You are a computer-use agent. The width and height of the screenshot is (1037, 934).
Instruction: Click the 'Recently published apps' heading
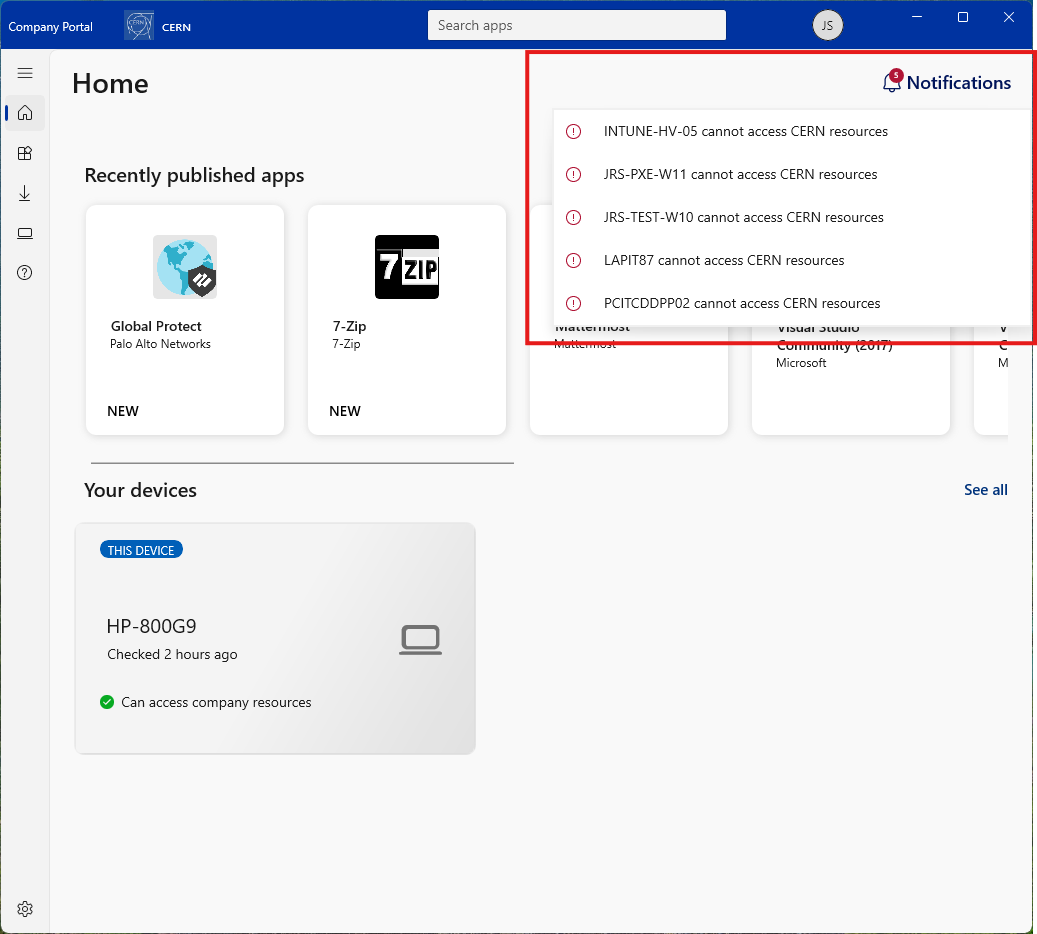click(x=194, y=175)
